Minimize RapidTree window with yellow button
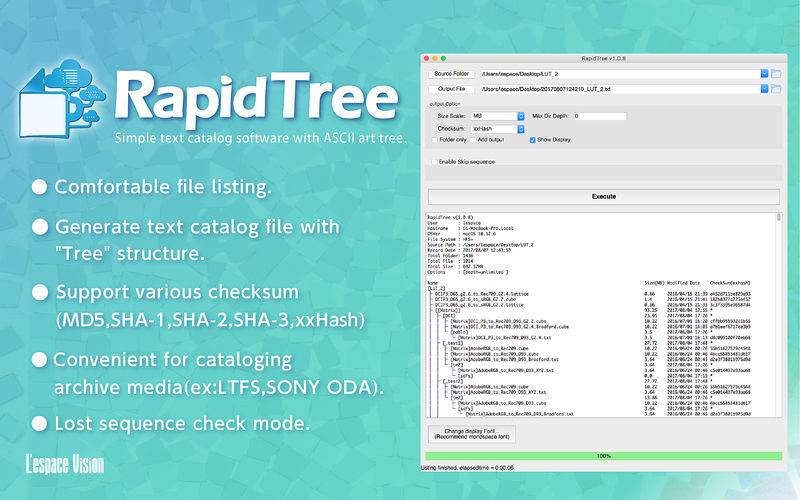 click(435, 59)
